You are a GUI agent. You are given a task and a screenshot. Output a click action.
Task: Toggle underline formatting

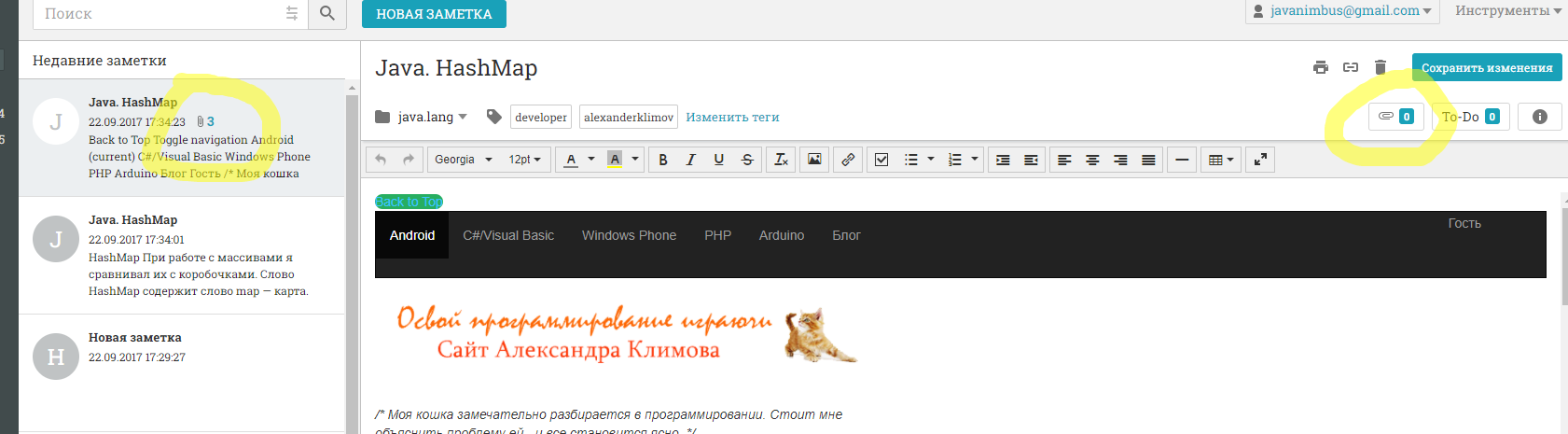click(x=718, y=160)
